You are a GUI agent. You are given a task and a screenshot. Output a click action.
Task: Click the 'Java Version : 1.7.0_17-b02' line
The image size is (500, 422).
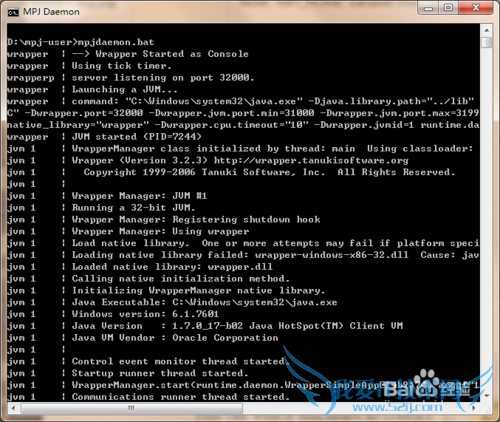click(237, 326)
